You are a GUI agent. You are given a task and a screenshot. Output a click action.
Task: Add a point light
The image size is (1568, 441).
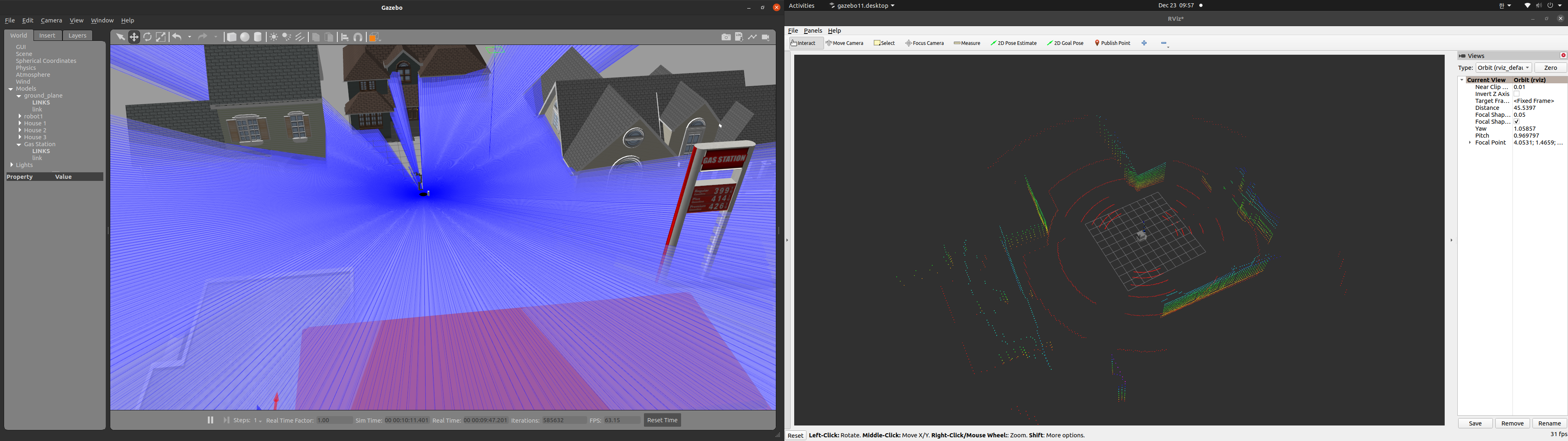click(273, 37)
